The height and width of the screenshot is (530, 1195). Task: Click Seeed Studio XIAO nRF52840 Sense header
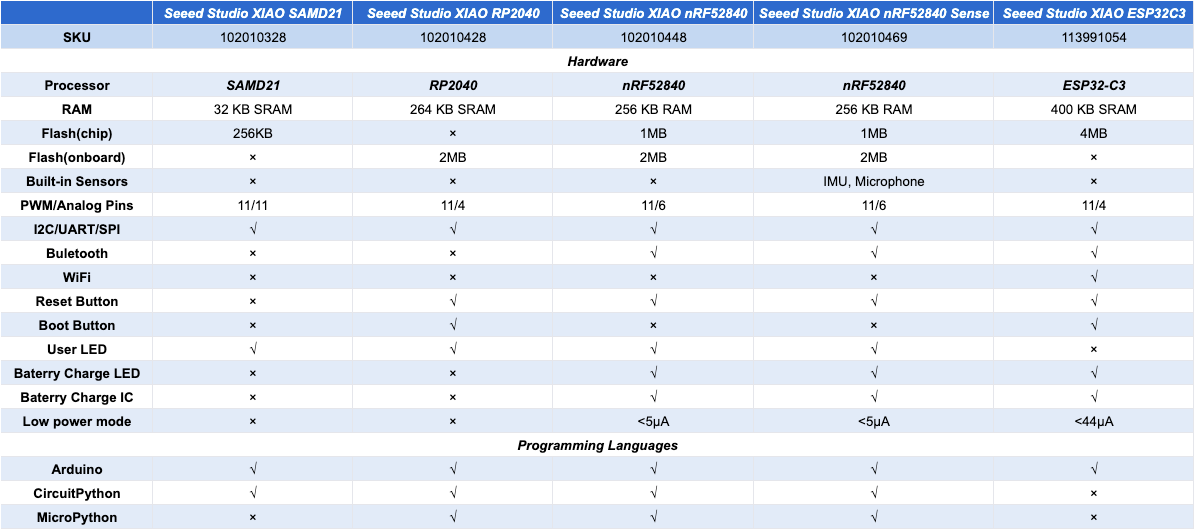(x=873, y=13)
